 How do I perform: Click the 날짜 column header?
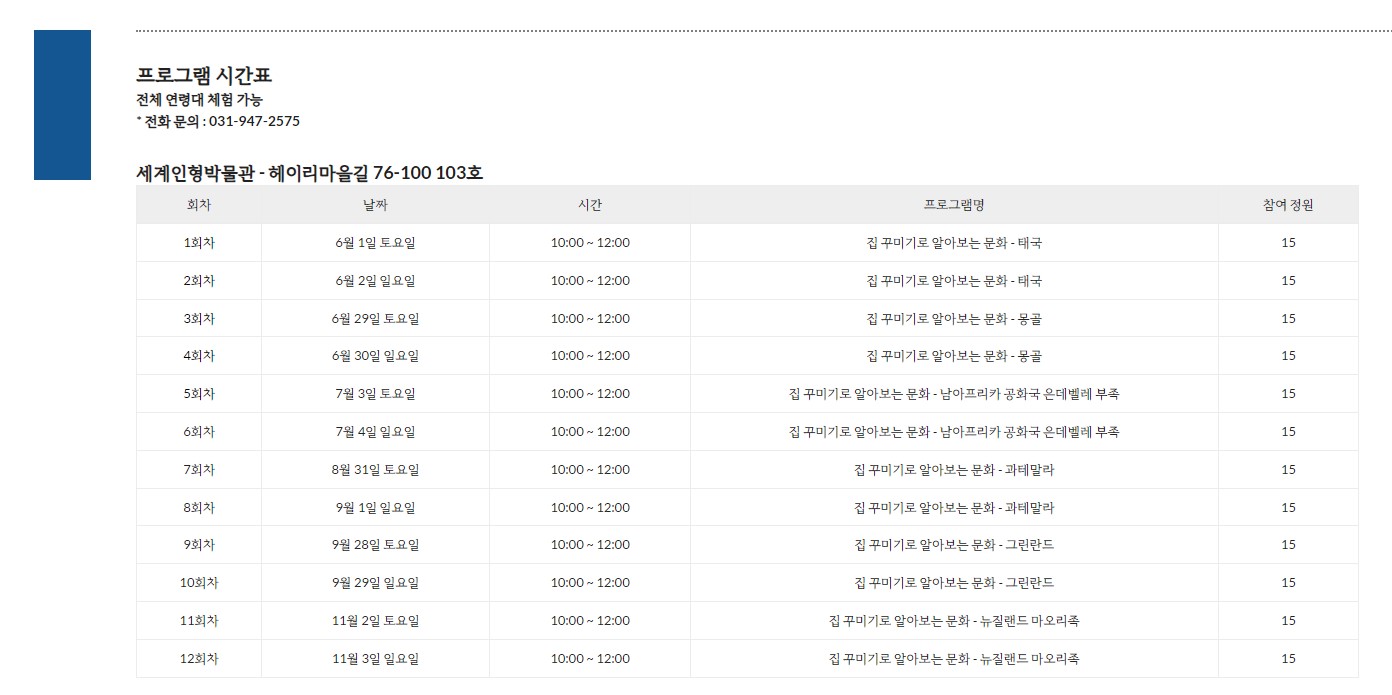click(375, 205)
